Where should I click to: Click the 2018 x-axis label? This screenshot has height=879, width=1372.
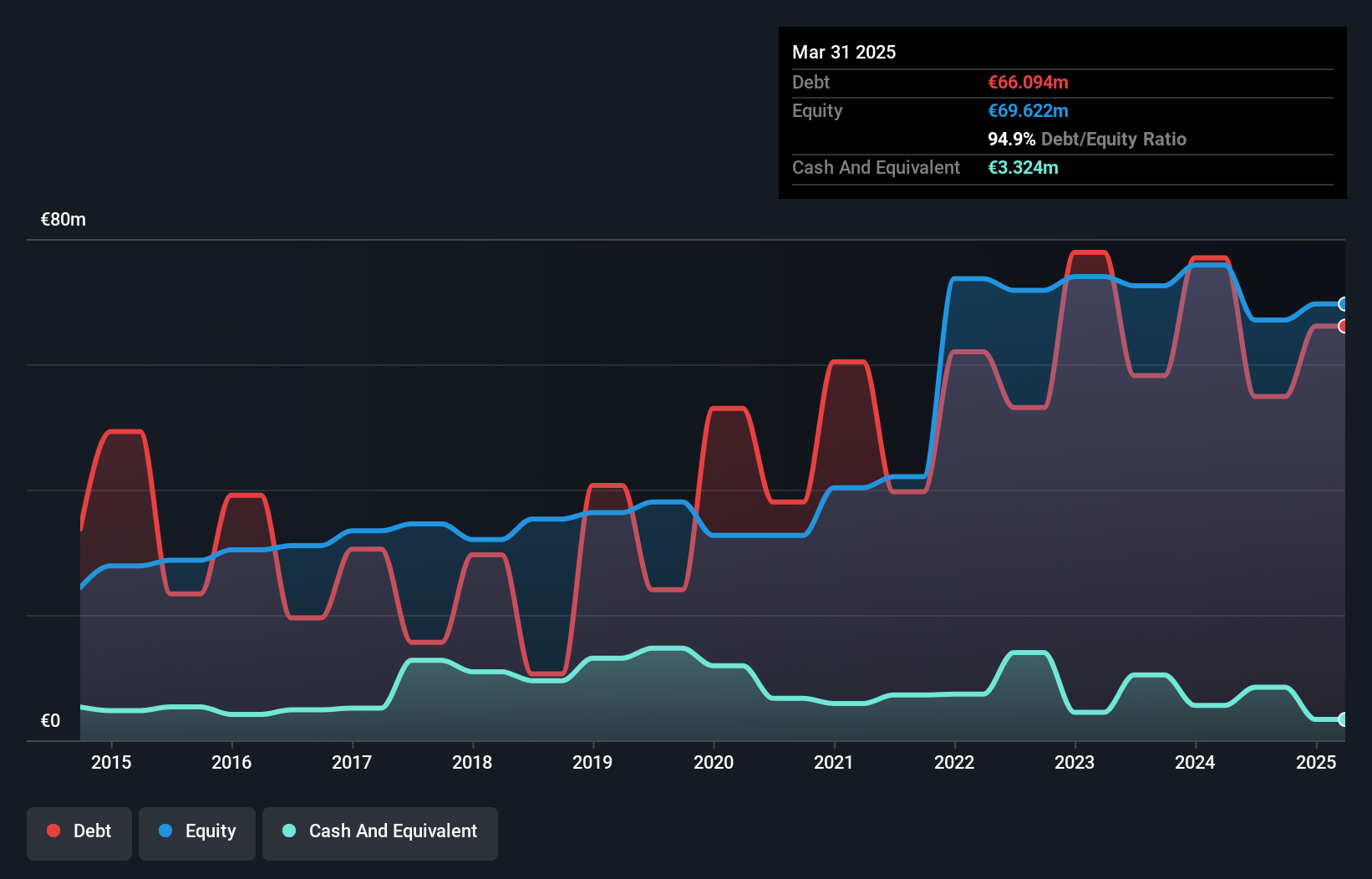(x=472, y=762)
